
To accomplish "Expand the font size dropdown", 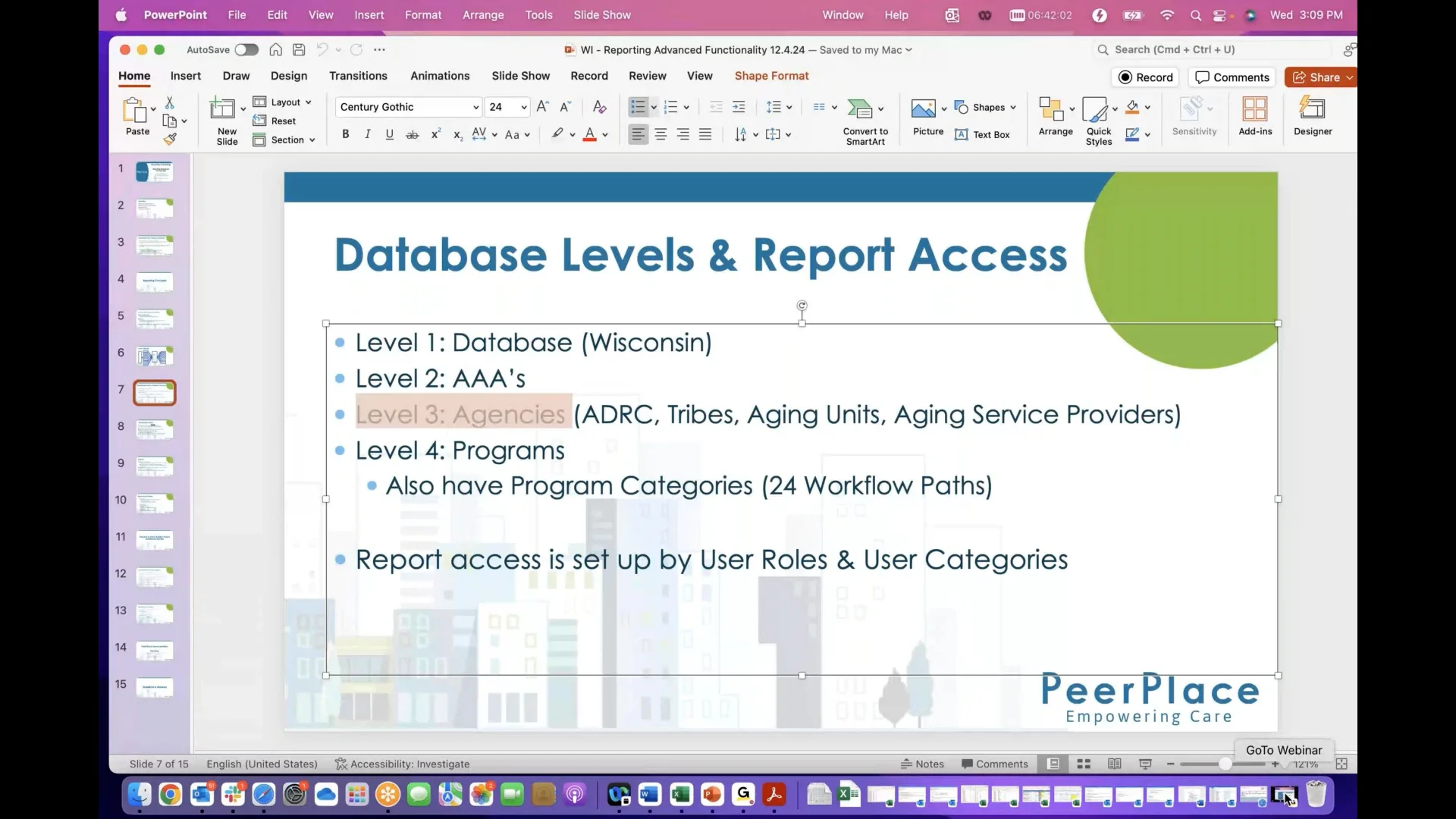I will (522, 107).
